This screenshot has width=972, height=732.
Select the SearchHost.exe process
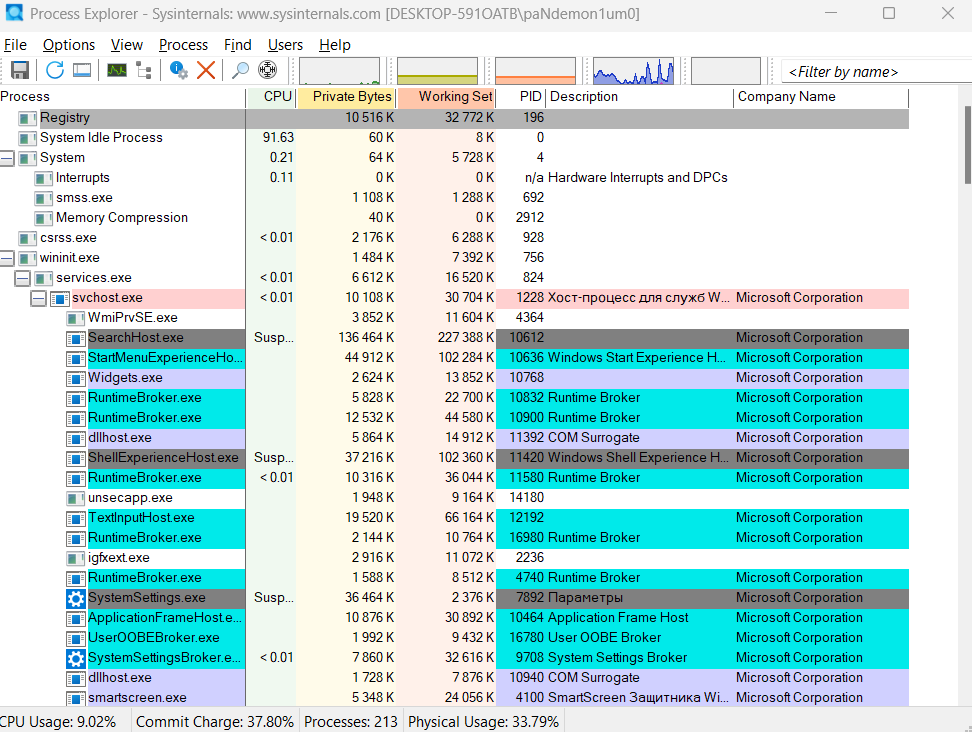click(454, 338)
